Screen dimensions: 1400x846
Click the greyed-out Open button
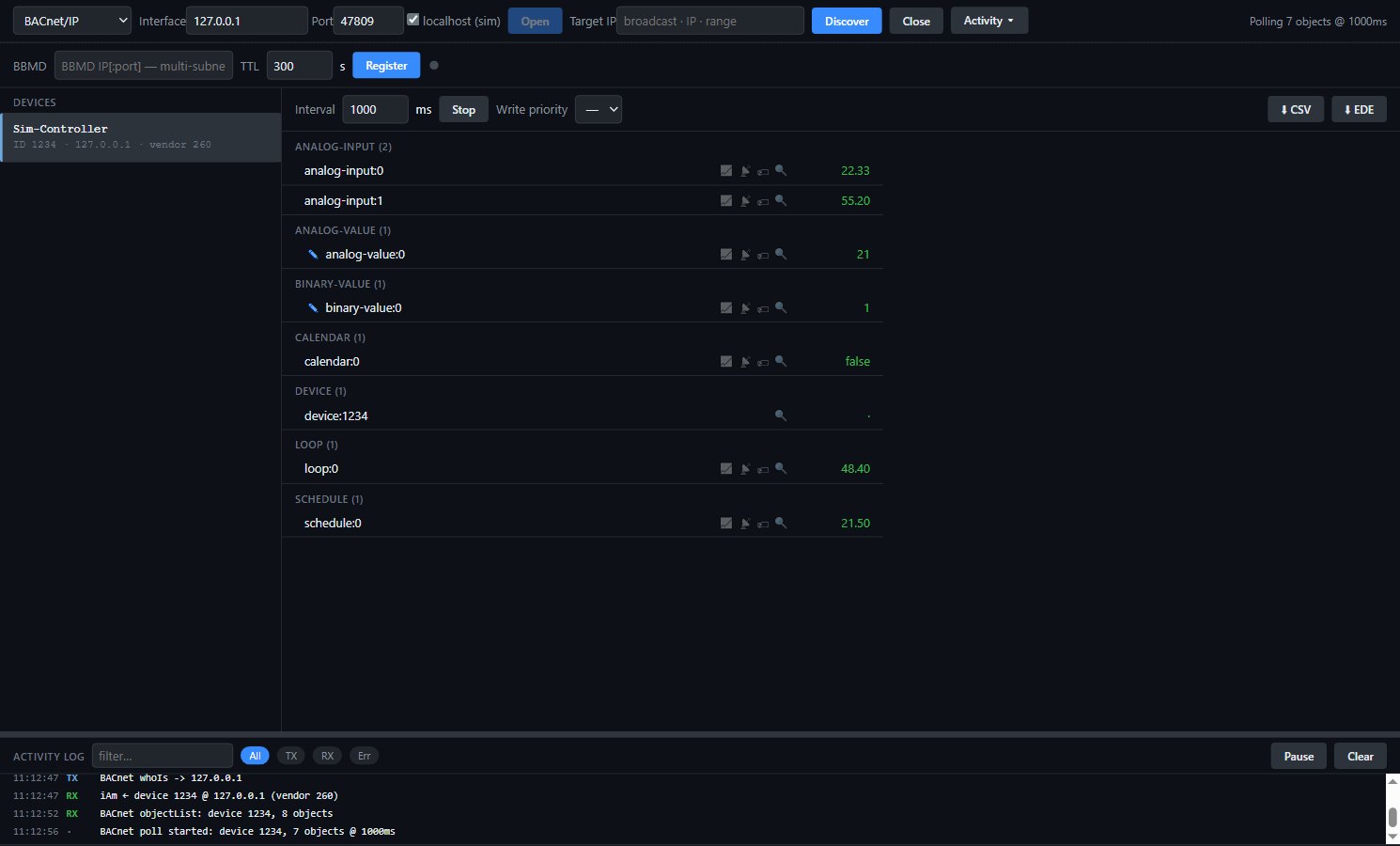point(535,21)
